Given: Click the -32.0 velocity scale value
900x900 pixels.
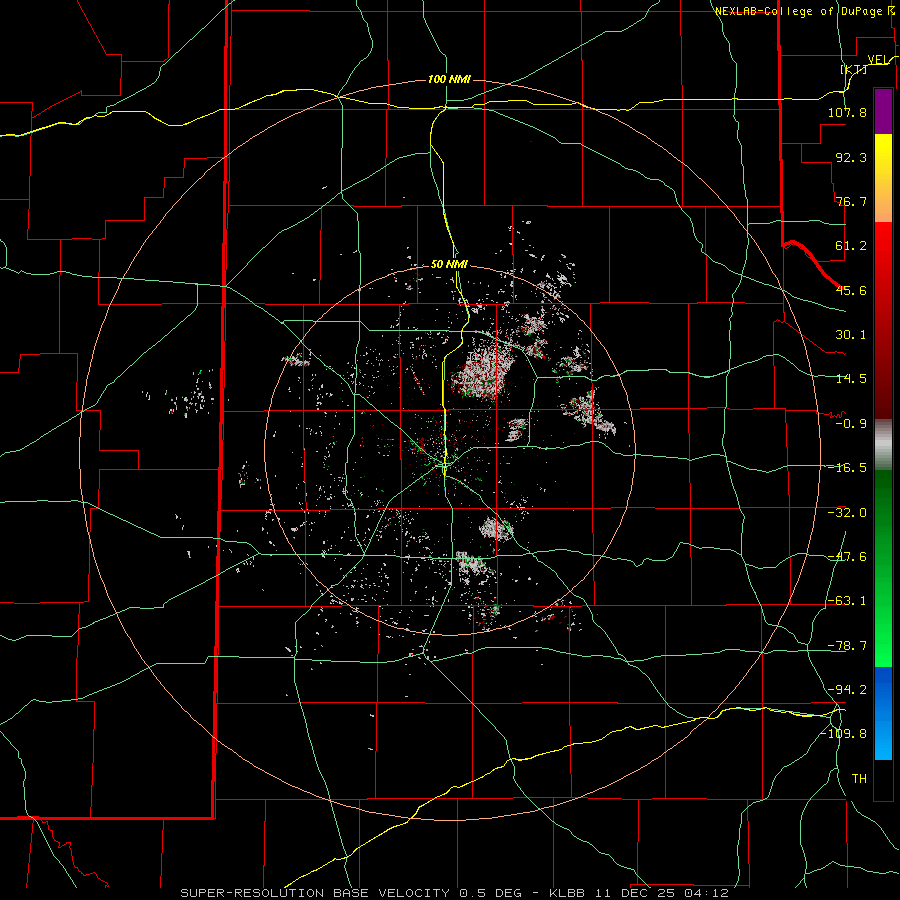Looking at the screenshot, I should [x=847, y=513].
